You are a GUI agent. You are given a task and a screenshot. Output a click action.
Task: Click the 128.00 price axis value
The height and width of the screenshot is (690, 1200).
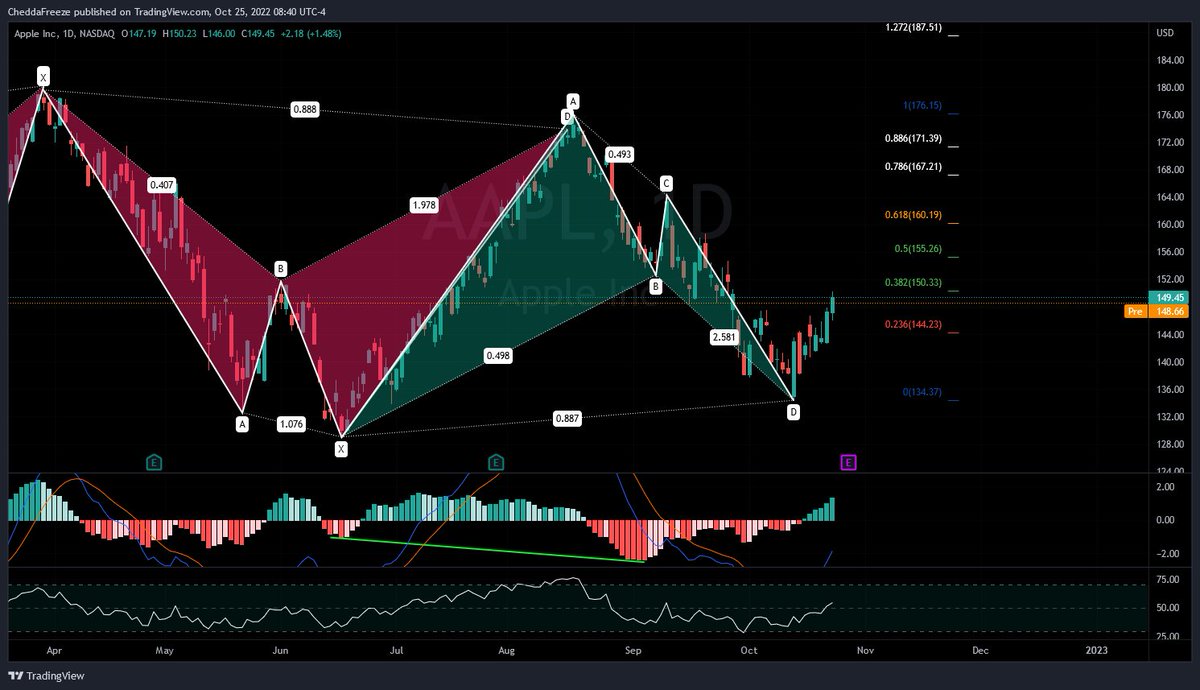pyautogui.click(x=1170, y=443)
